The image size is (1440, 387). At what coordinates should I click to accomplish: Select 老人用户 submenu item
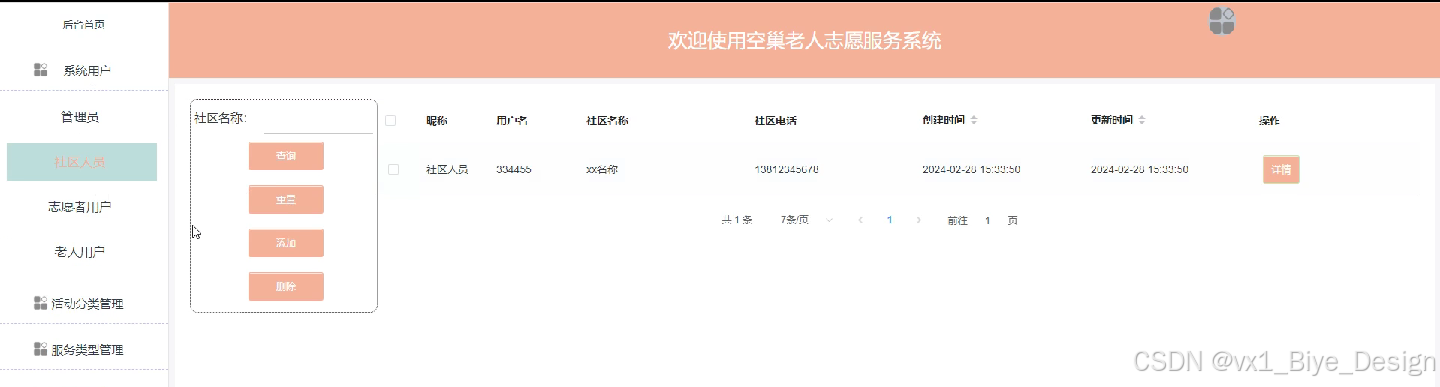[x=81, y=252]
